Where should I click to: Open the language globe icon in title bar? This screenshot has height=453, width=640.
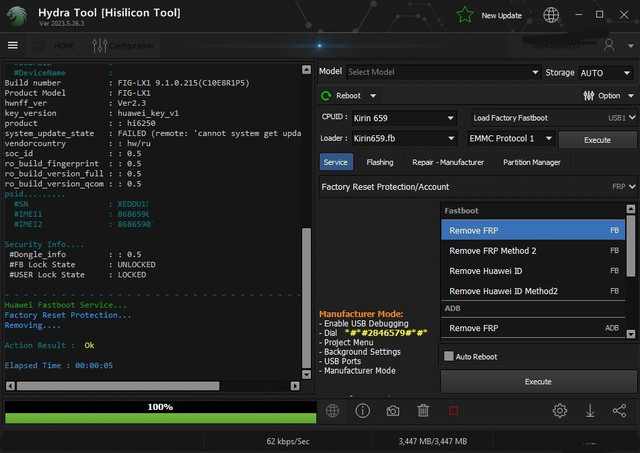[551, 15]
